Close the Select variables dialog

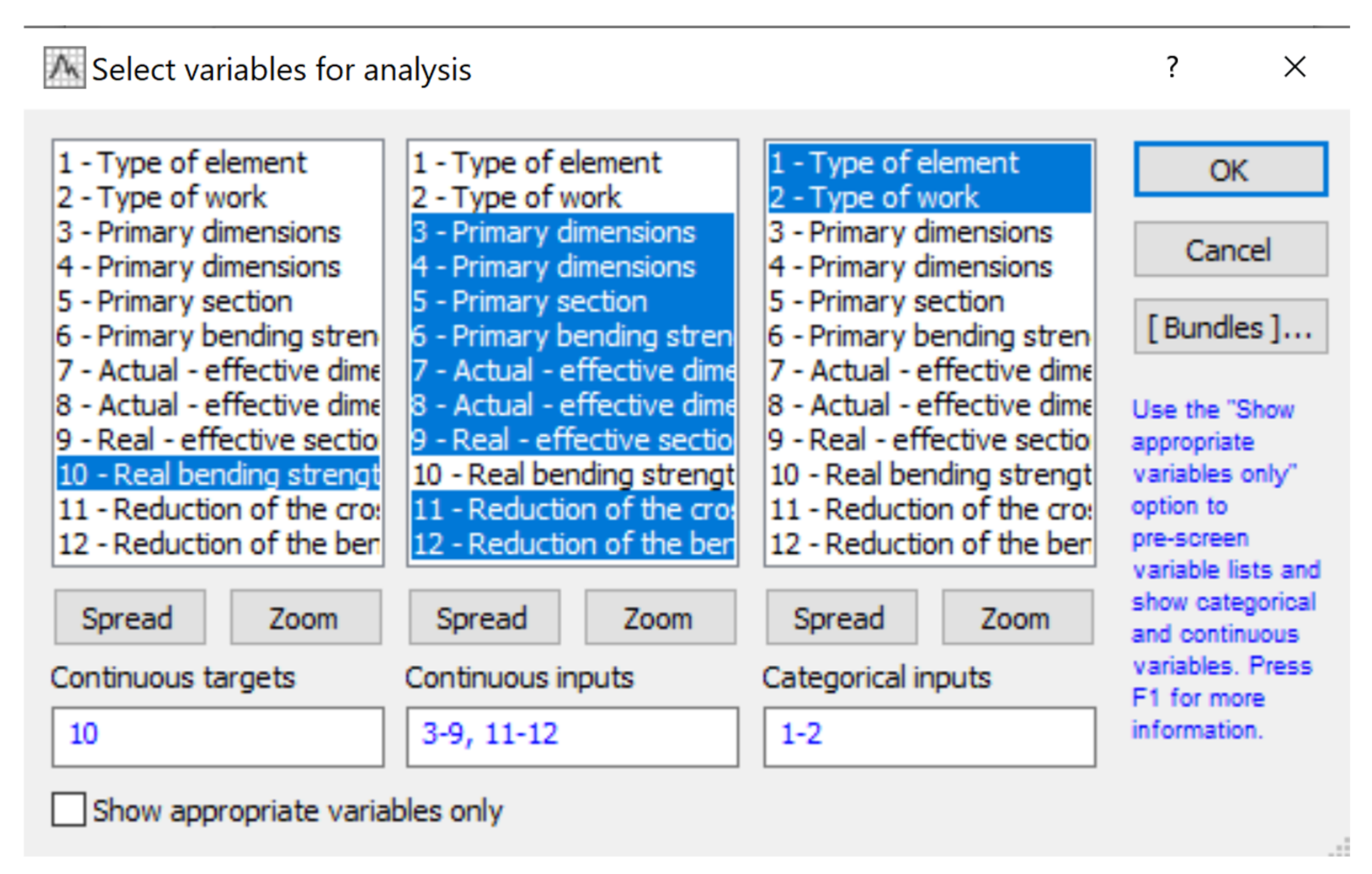click(x=1295, y=67)
